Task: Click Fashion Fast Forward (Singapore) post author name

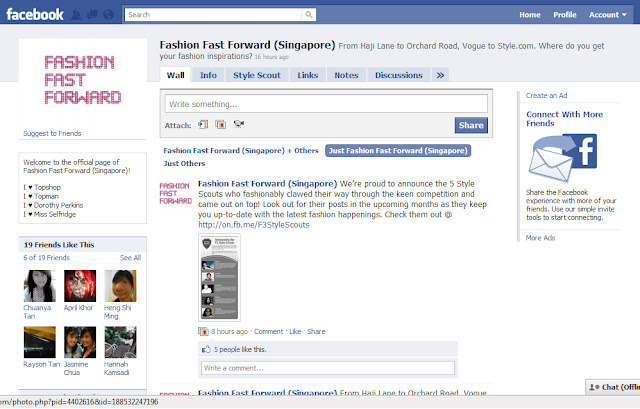Action: pyautogui.click(x=268, y=184)
